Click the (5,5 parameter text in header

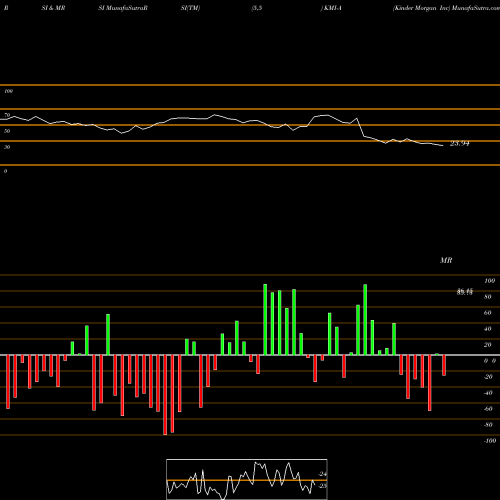click(x=257, y=8)
